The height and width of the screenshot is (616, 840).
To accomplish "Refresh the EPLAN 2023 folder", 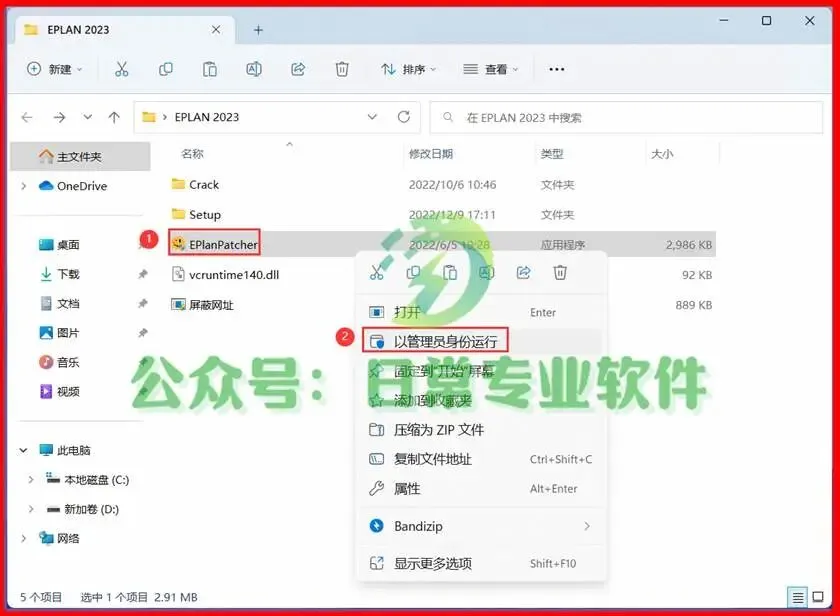I will (404, 117).
